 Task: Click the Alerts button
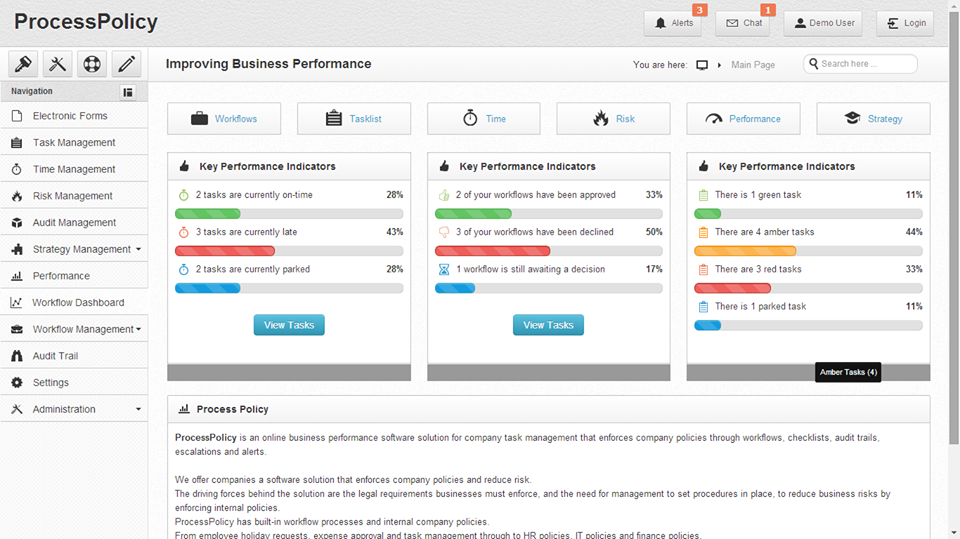pos(673,23)
